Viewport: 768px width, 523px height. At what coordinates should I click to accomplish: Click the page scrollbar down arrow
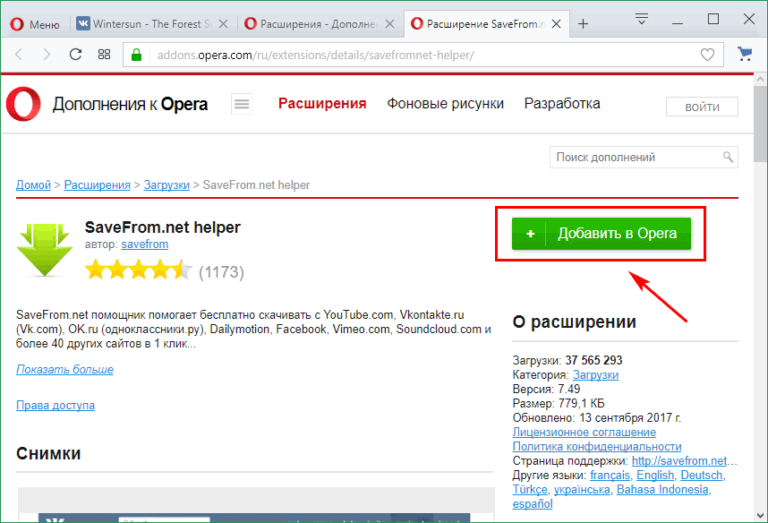pos(760,515)
